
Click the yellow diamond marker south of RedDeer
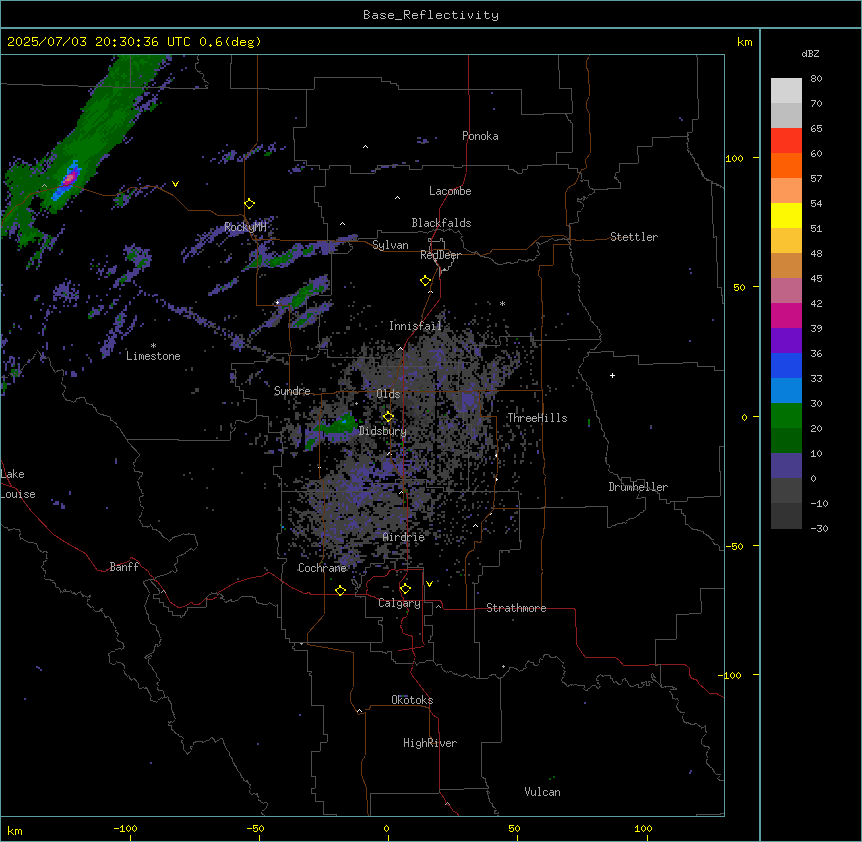[x=426, y=281]
